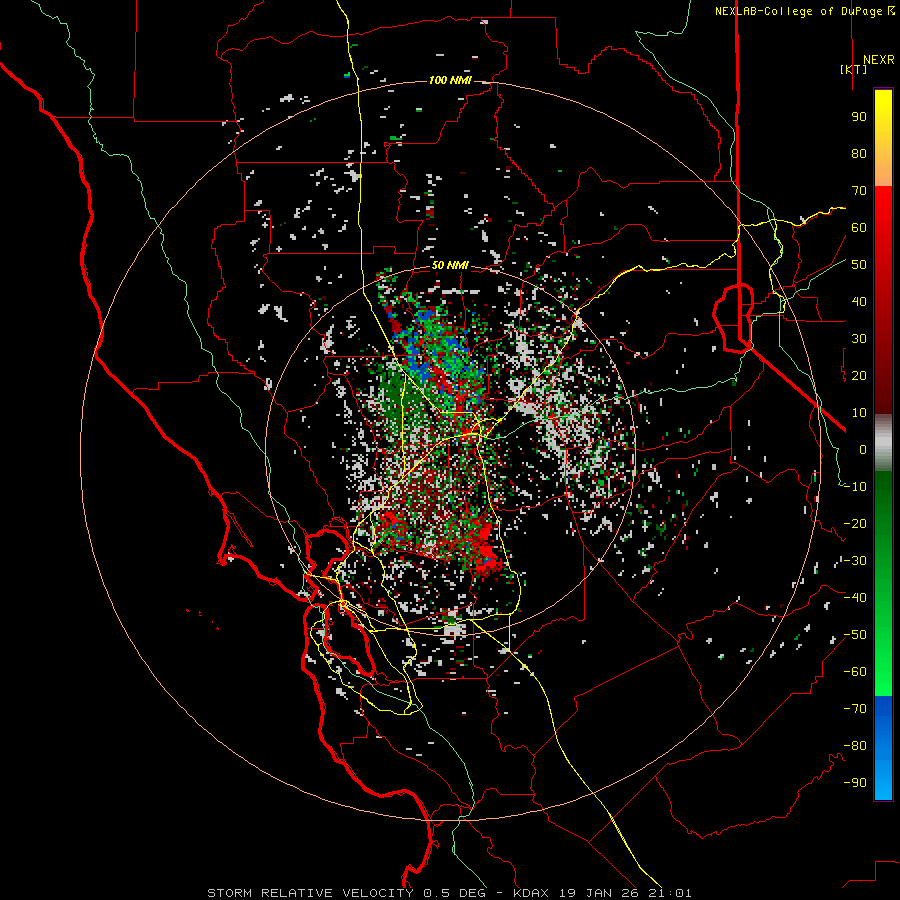Pick the blue segment of the color bar
Viewport: 900px width, 900px height.
pos(883,748)
